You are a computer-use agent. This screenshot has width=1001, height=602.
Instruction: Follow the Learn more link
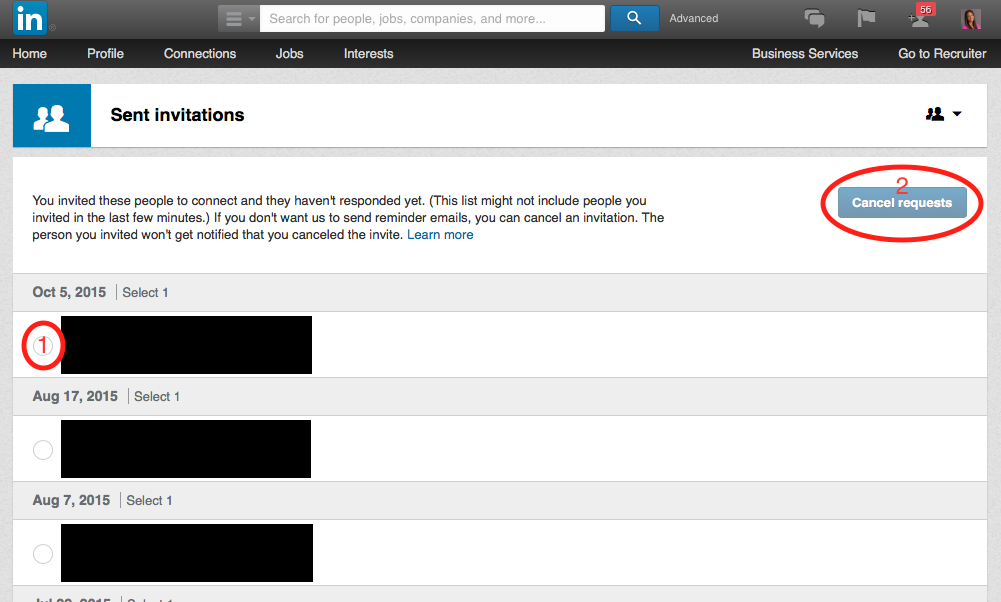[x=440, y=235]
